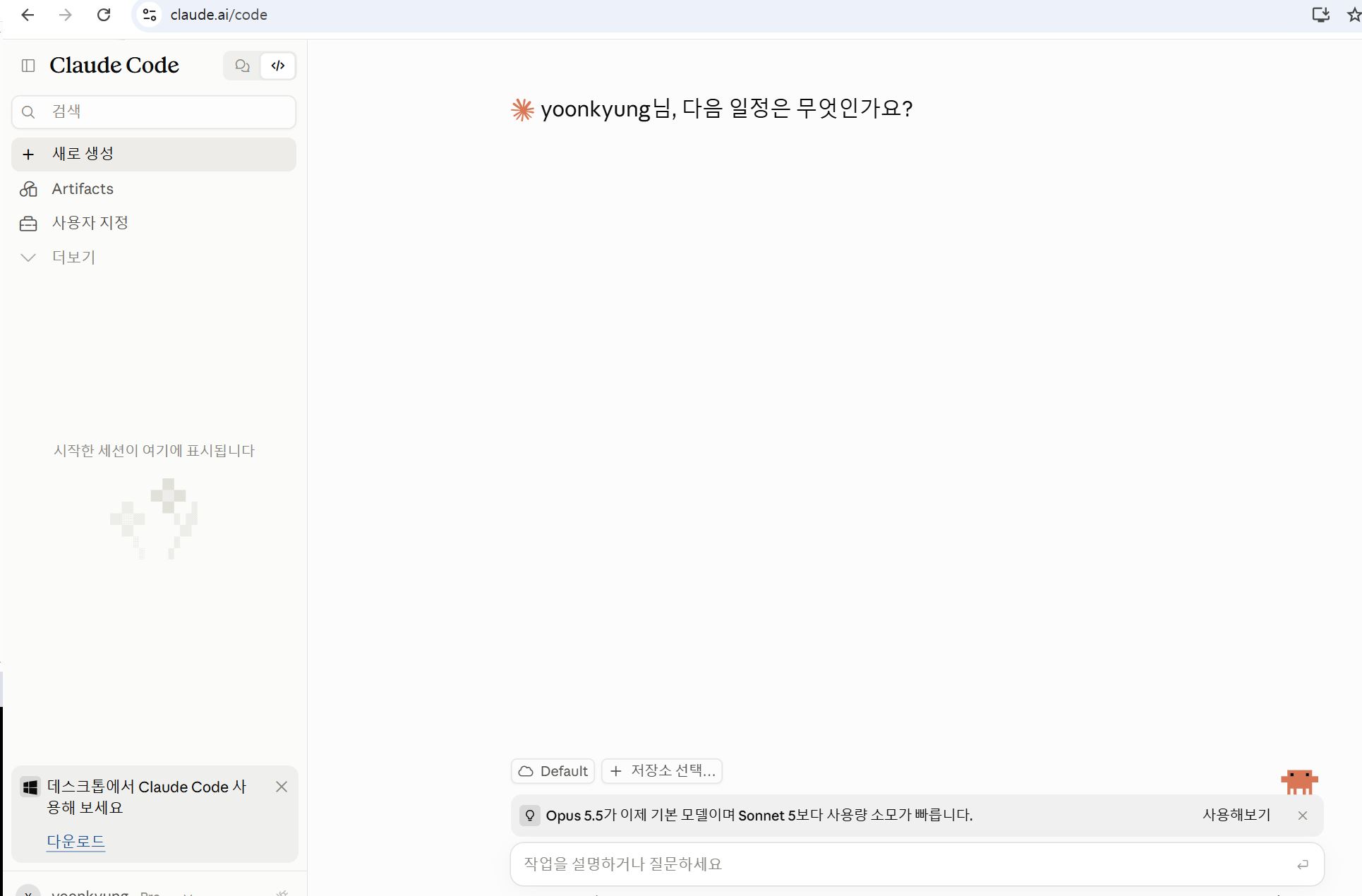This screenshot has height=896, width=1362.
Task: Go forward with browser forward arrow
Action: click(66, 15)
